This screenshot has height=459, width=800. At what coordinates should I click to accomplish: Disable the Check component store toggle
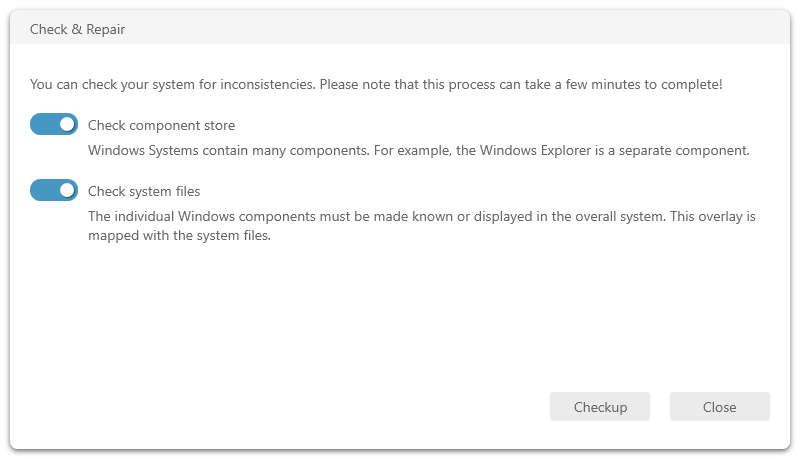[54, 125]
